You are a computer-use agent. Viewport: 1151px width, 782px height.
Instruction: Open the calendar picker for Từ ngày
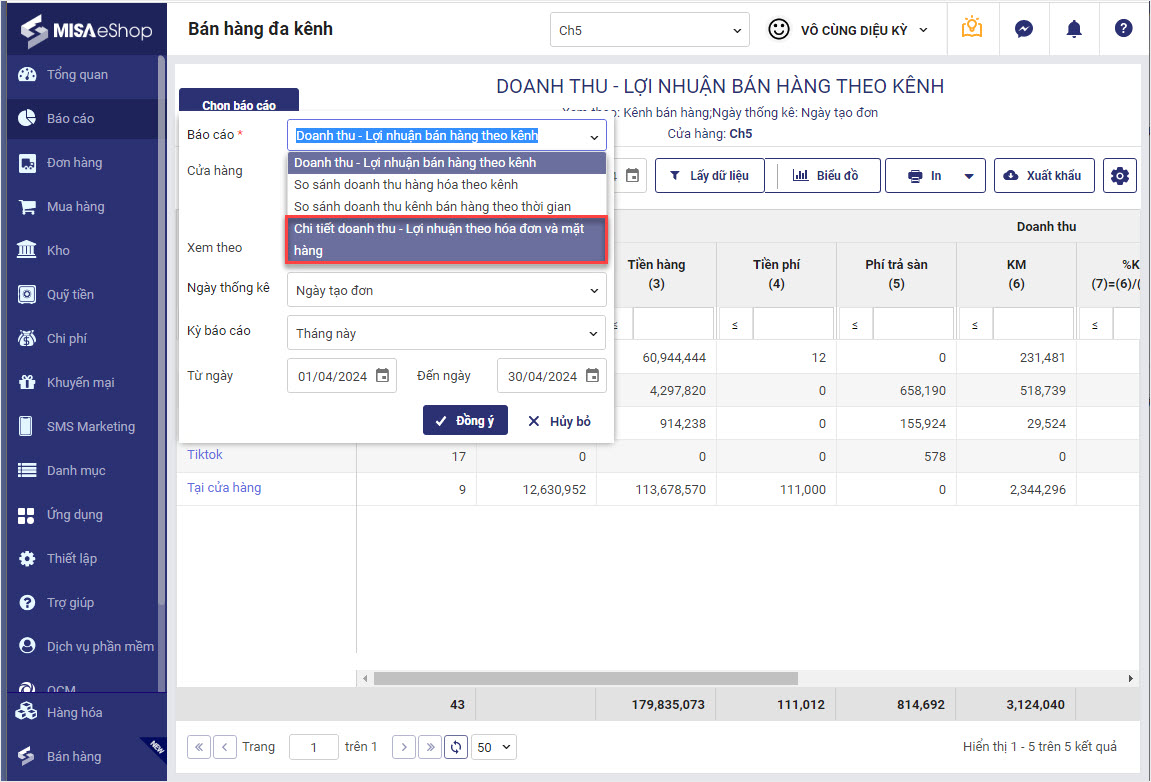382,375
